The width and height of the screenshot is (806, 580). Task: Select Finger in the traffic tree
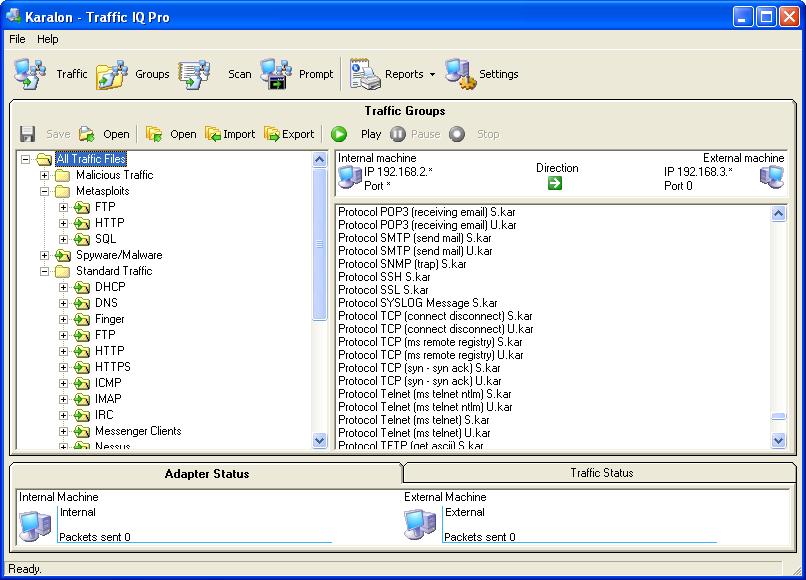109,319
